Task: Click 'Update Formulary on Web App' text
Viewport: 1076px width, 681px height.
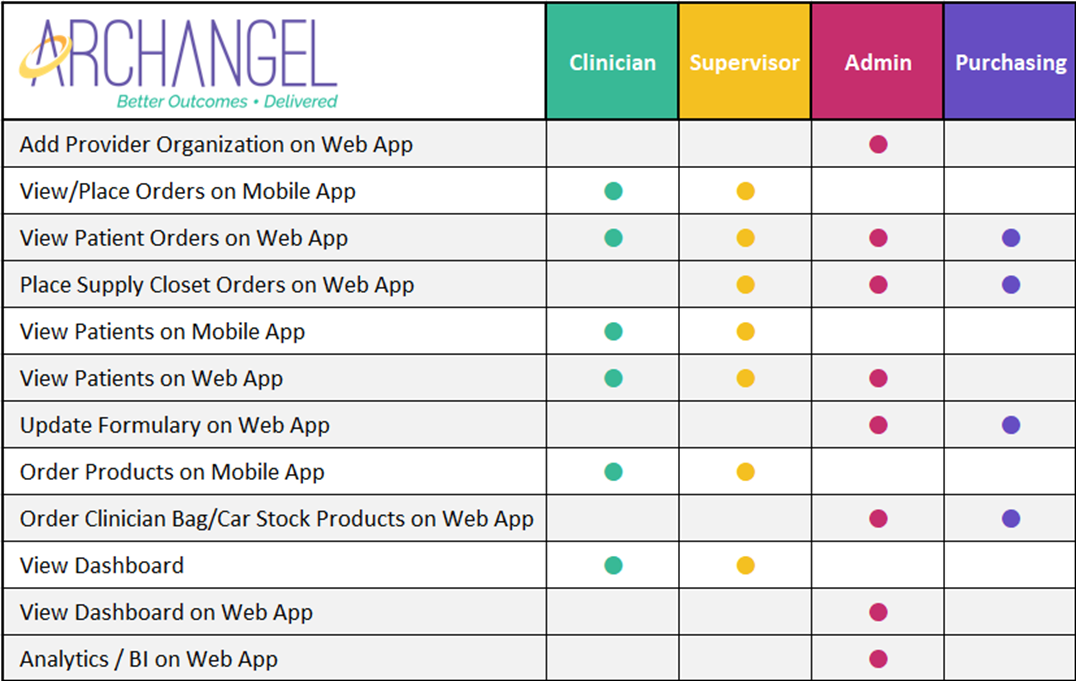Action: pos(174,425)
